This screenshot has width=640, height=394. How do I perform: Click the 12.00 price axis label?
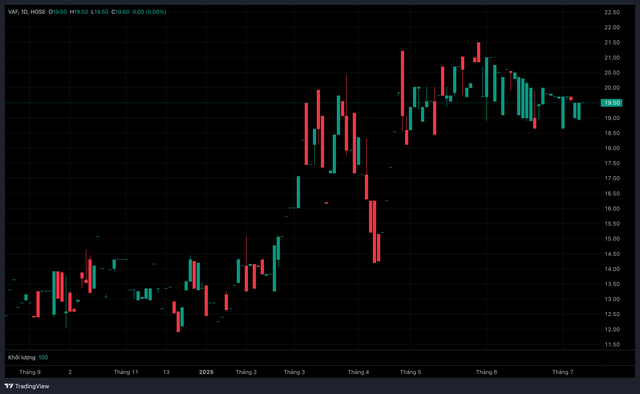click(x=612, y=329)
